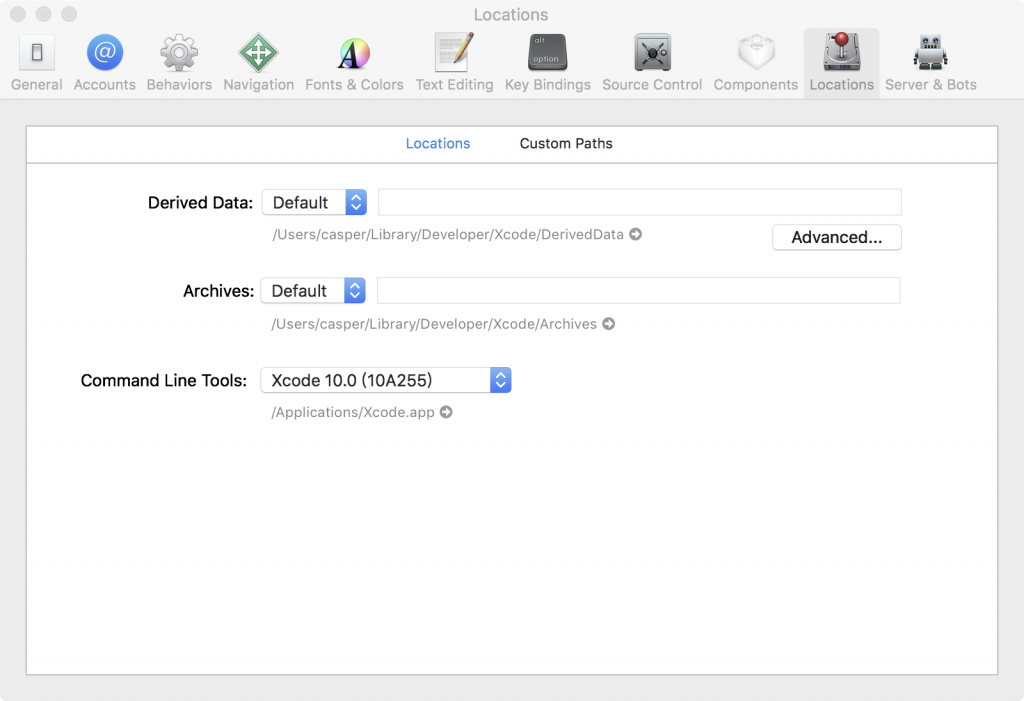Viewport: 1024px width, 701px height.
Task: Click the Derived Data path text field
Action: [639, 202]
